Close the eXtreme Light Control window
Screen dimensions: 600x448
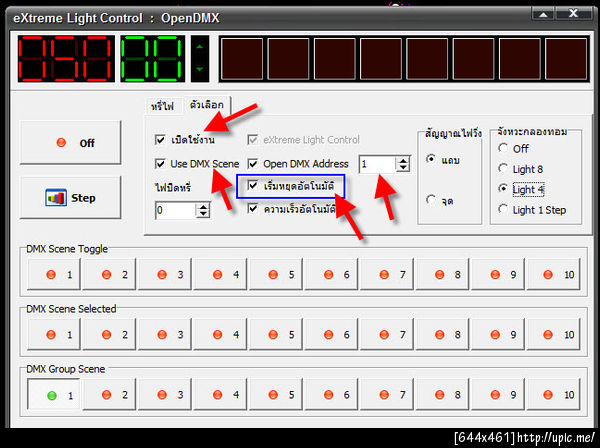pyautogui.click(x=573, y=14)
